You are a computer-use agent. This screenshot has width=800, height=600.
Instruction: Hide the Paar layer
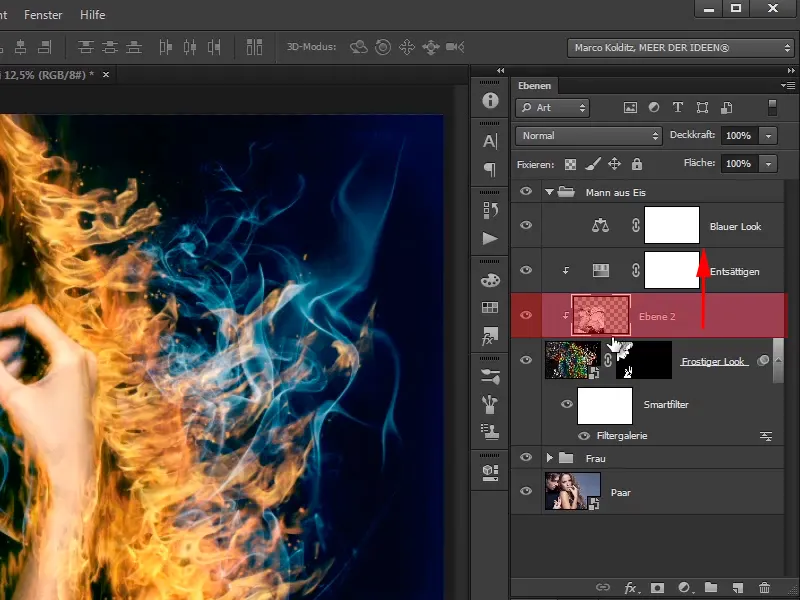pyautogui.click(x=526, y=491)
